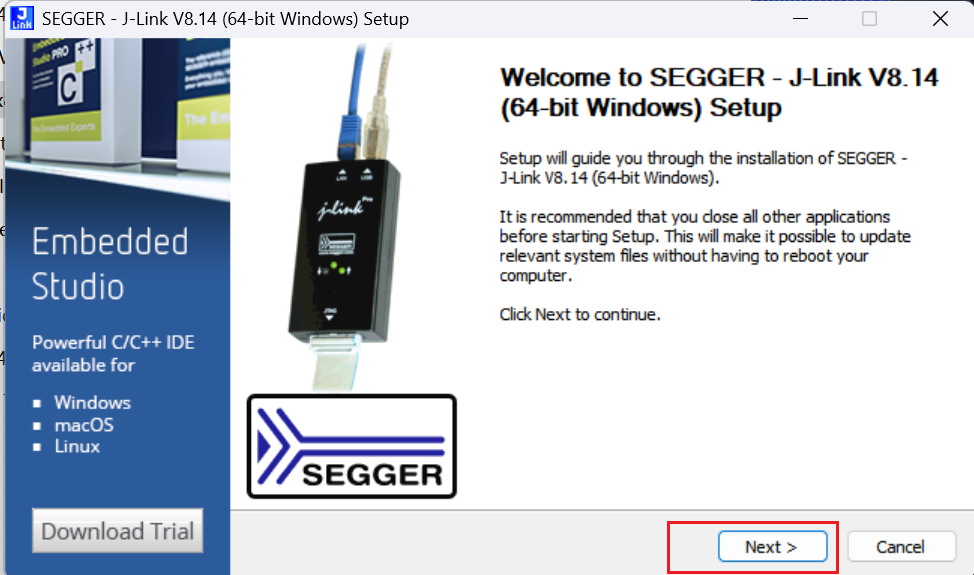Click the Embedded Studio heading in the banner
The height and width of the screenshot is (575, 974).
110,264
